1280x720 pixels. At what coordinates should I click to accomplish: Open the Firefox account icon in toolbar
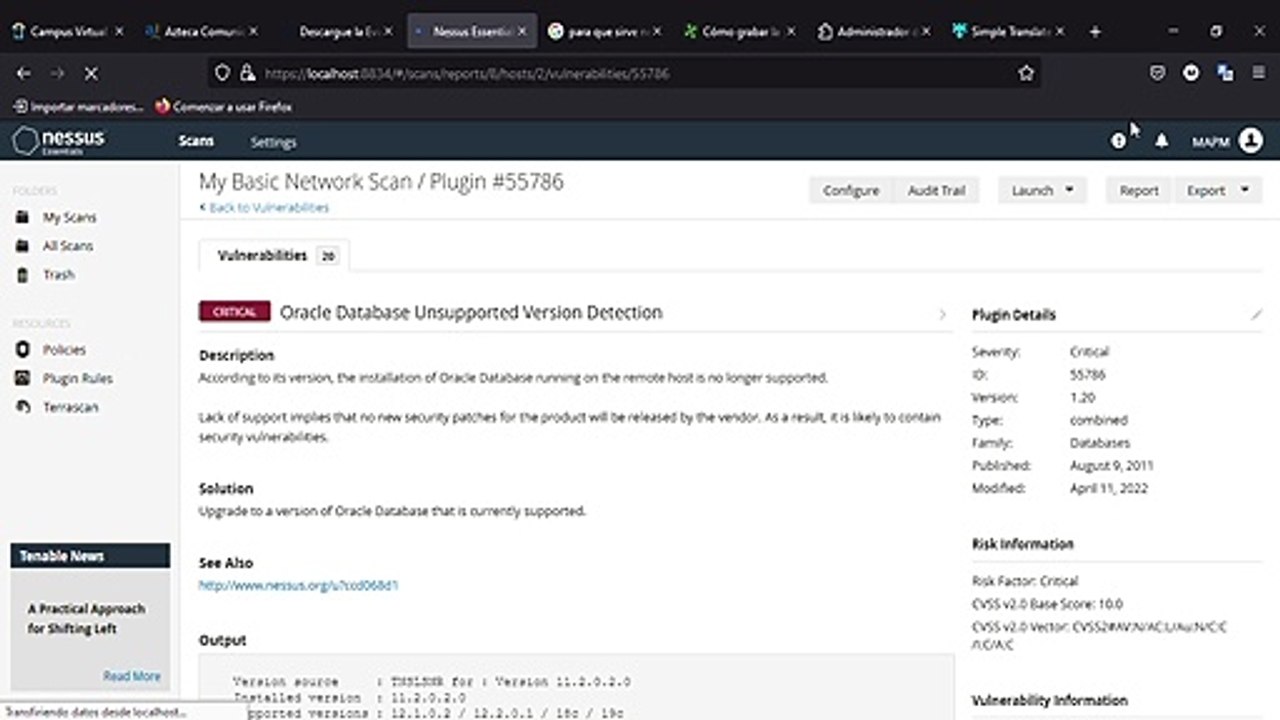pyautogui.click(x=1191, y=73)
